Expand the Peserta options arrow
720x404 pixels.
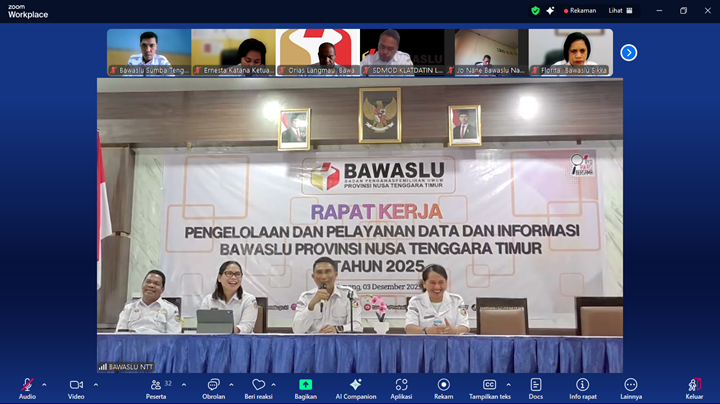(184, 385)
